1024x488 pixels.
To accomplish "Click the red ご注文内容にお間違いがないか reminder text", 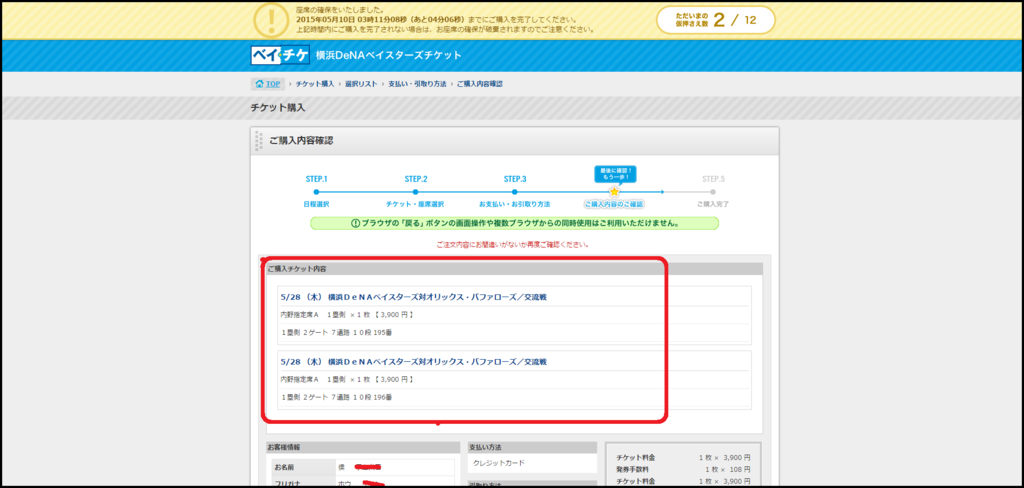I will click(x=513, y=244).
